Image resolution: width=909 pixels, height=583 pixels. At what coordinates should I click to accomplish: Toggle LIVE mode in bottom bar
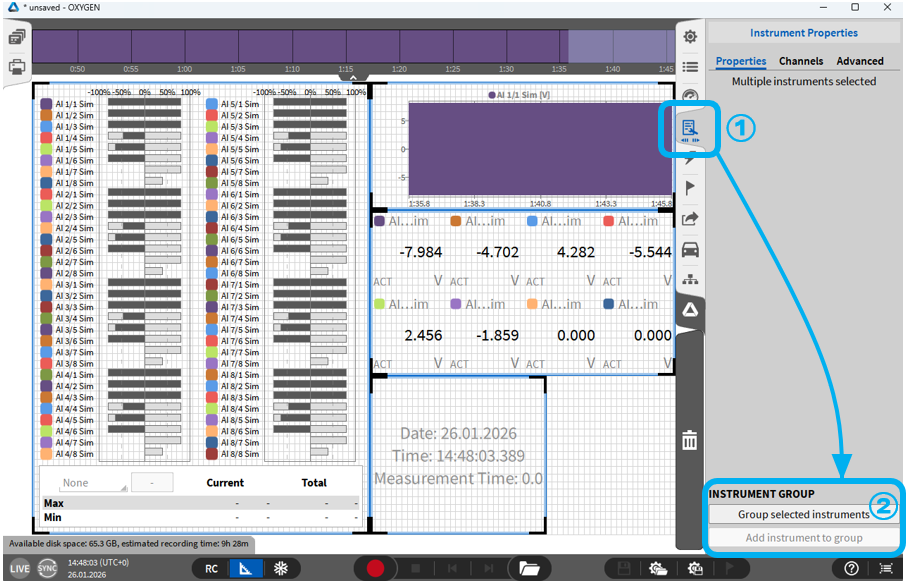point(19,568)
